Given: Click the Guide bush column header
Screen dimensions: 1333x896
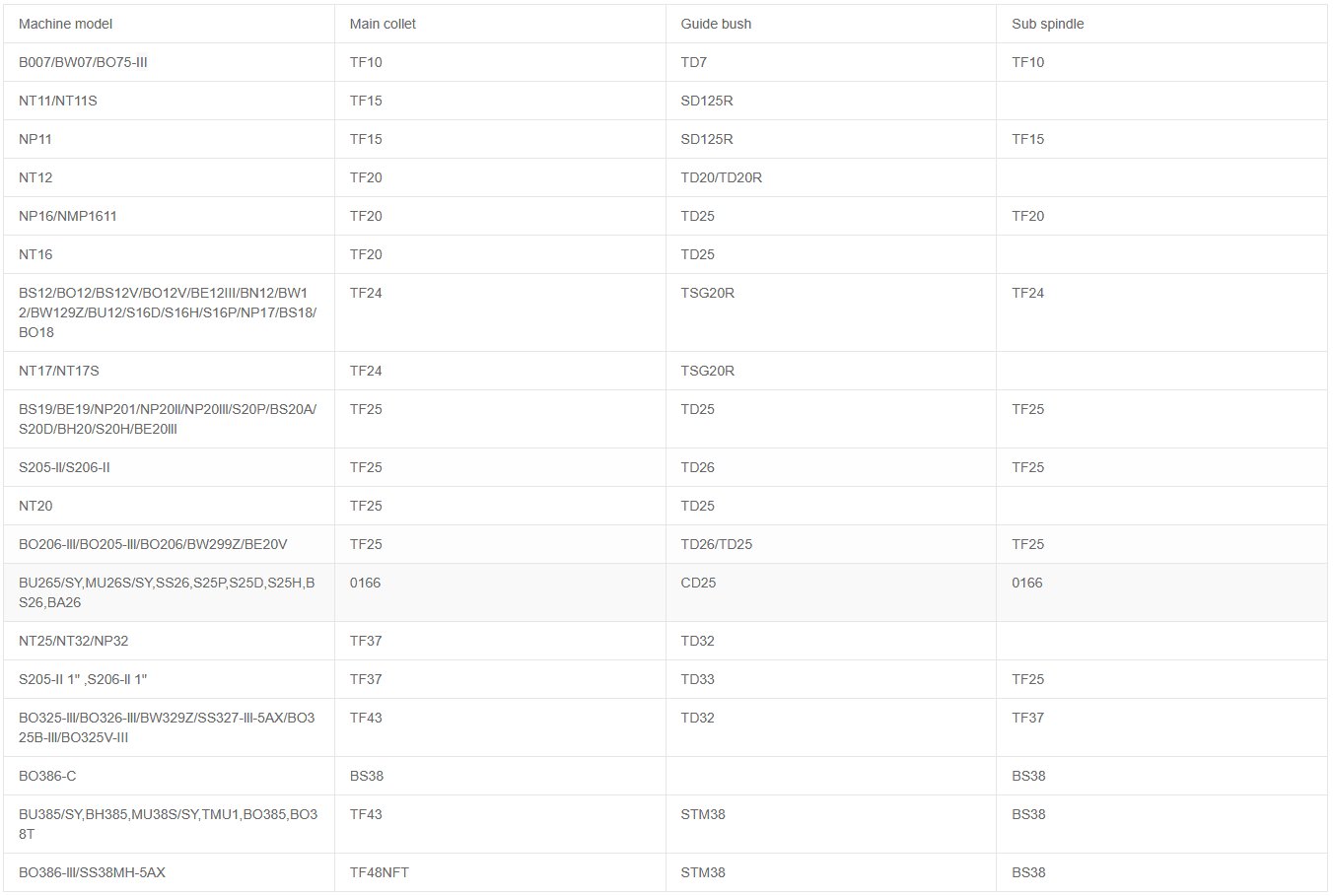Looking at the screenshot, I should [831, 24].
